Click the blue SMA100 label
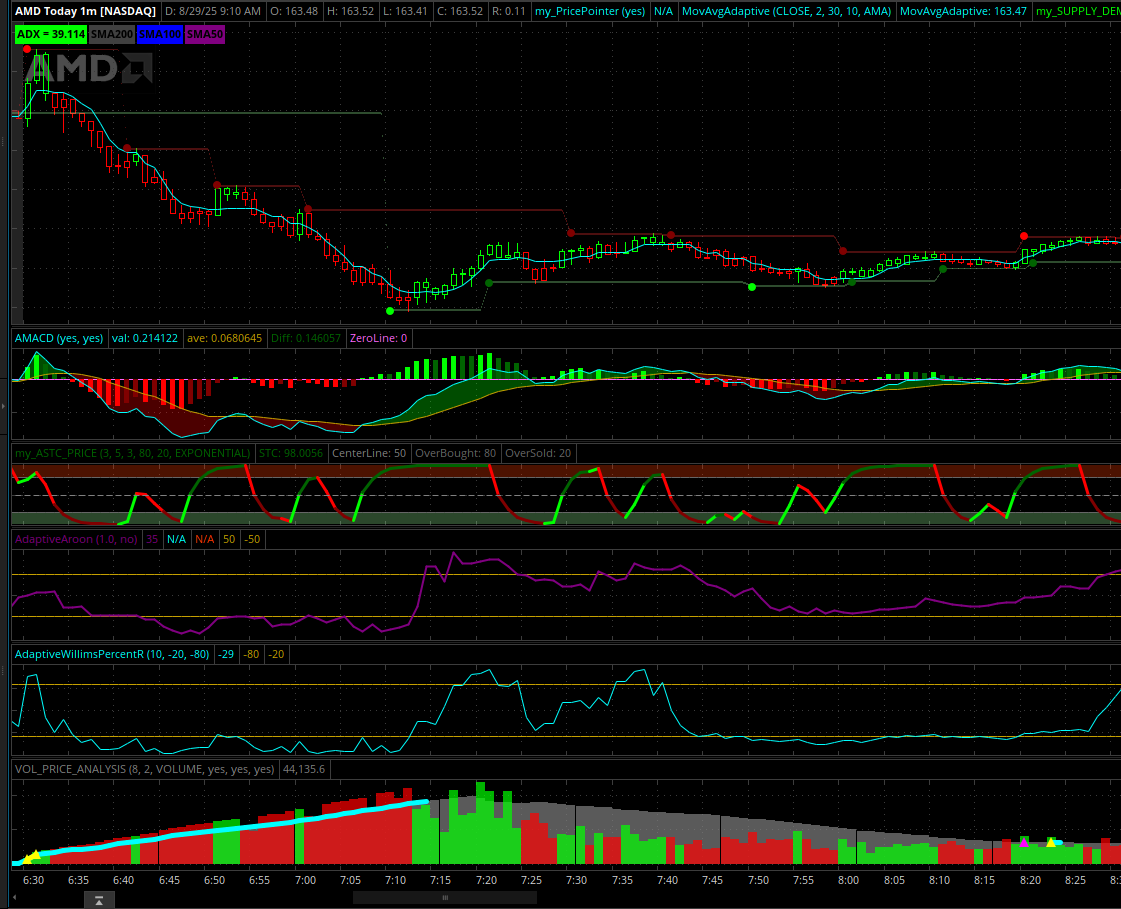 coord(159,33)
